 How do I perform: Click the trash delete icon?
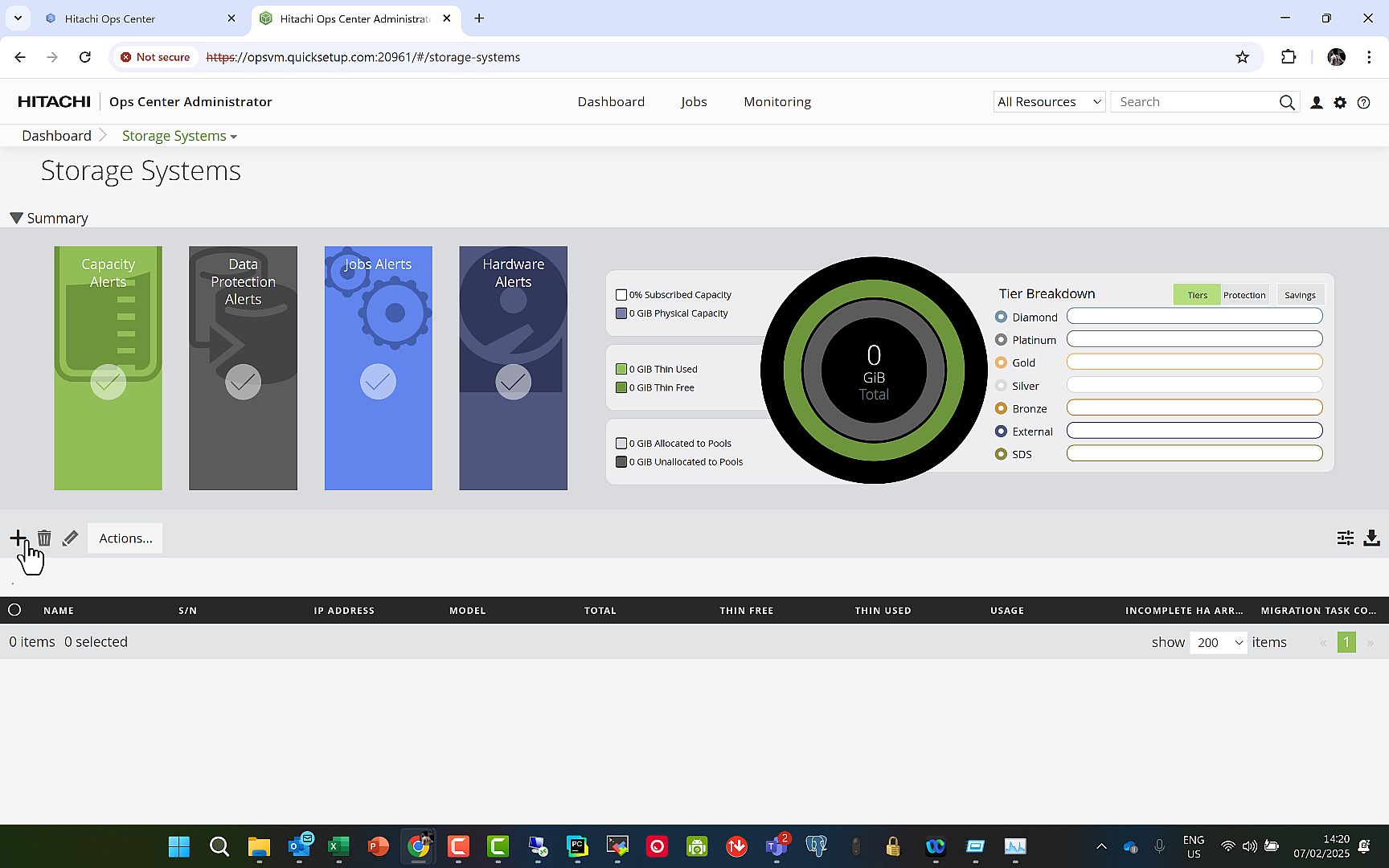point(44,538)
